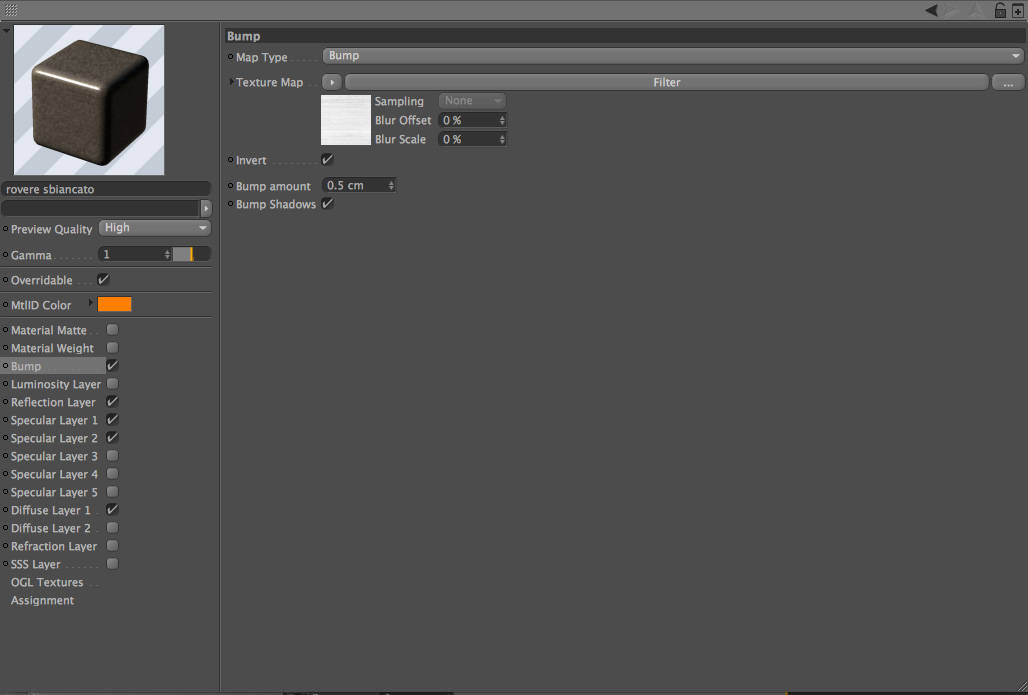Enable the Material Weight checkbox
The image size is (1028, 695).
coord(113,348)
